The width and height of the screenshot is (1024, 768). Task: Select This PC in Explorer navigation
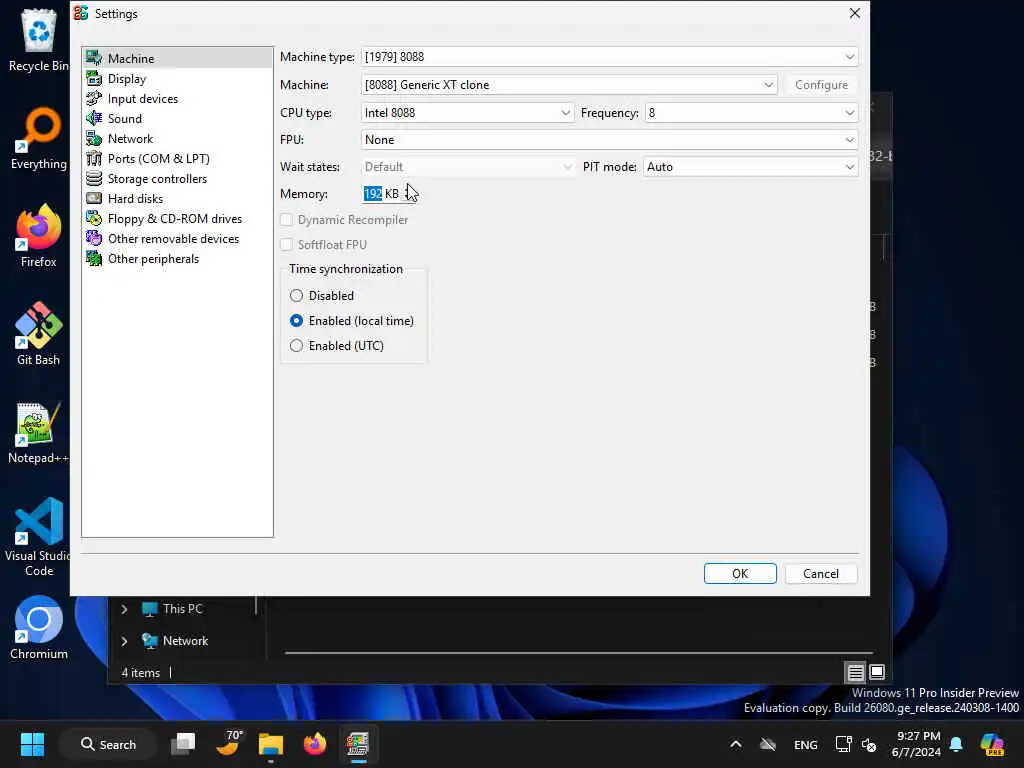182,609
